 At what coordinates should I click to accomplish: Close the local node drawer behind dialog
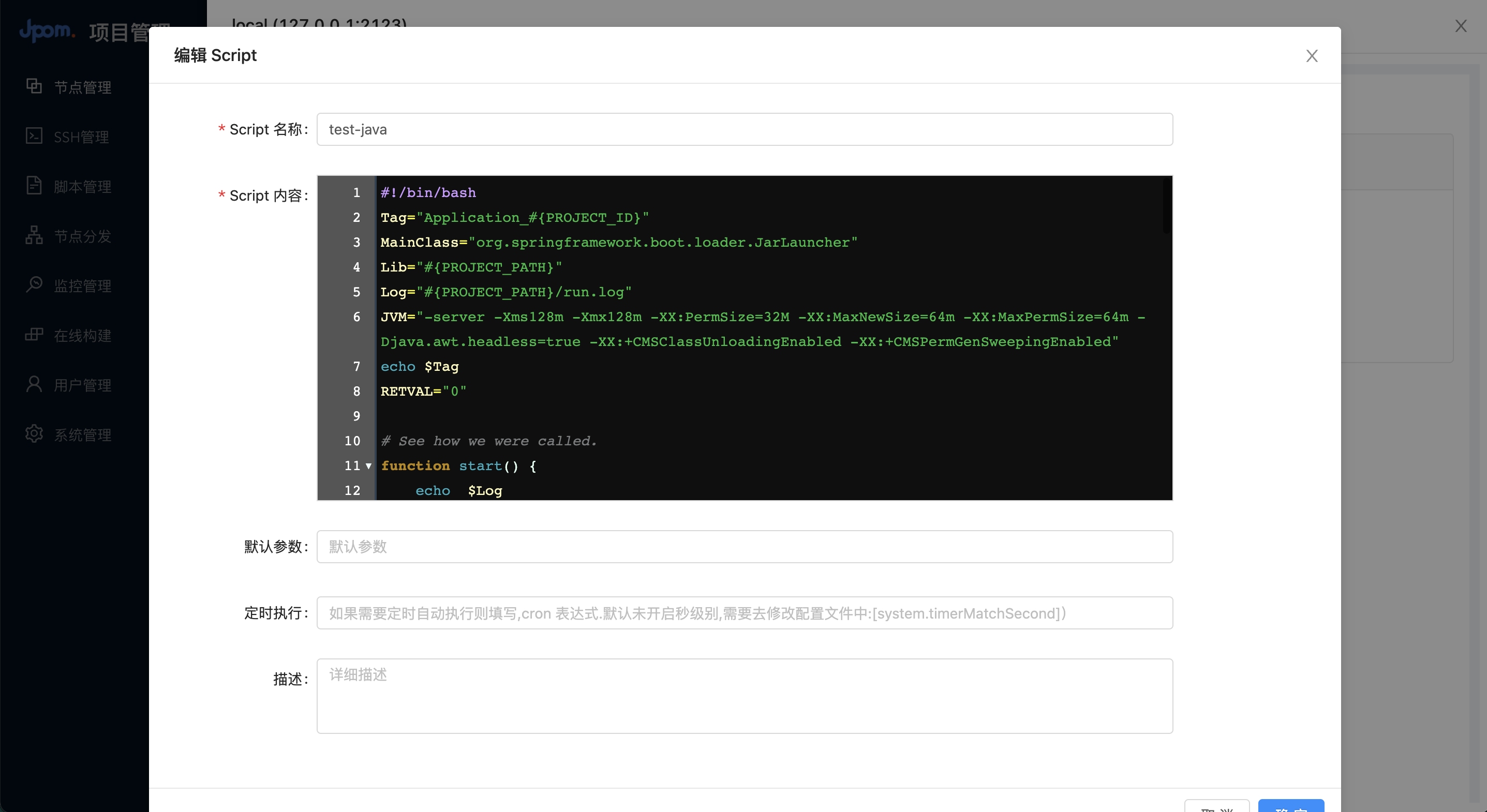click(1461, 26)
